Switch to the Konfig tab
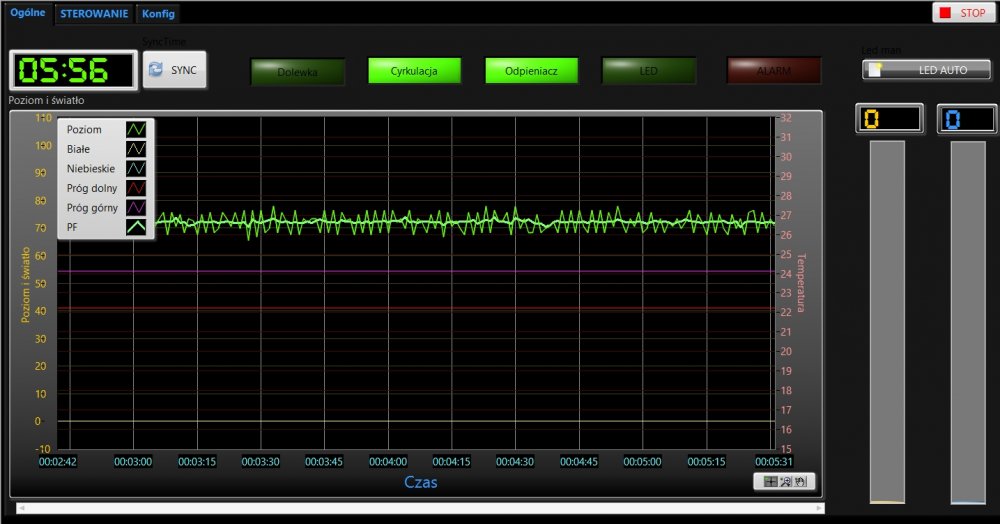Viewport: 1000px width, 524px height. point(158,14)
